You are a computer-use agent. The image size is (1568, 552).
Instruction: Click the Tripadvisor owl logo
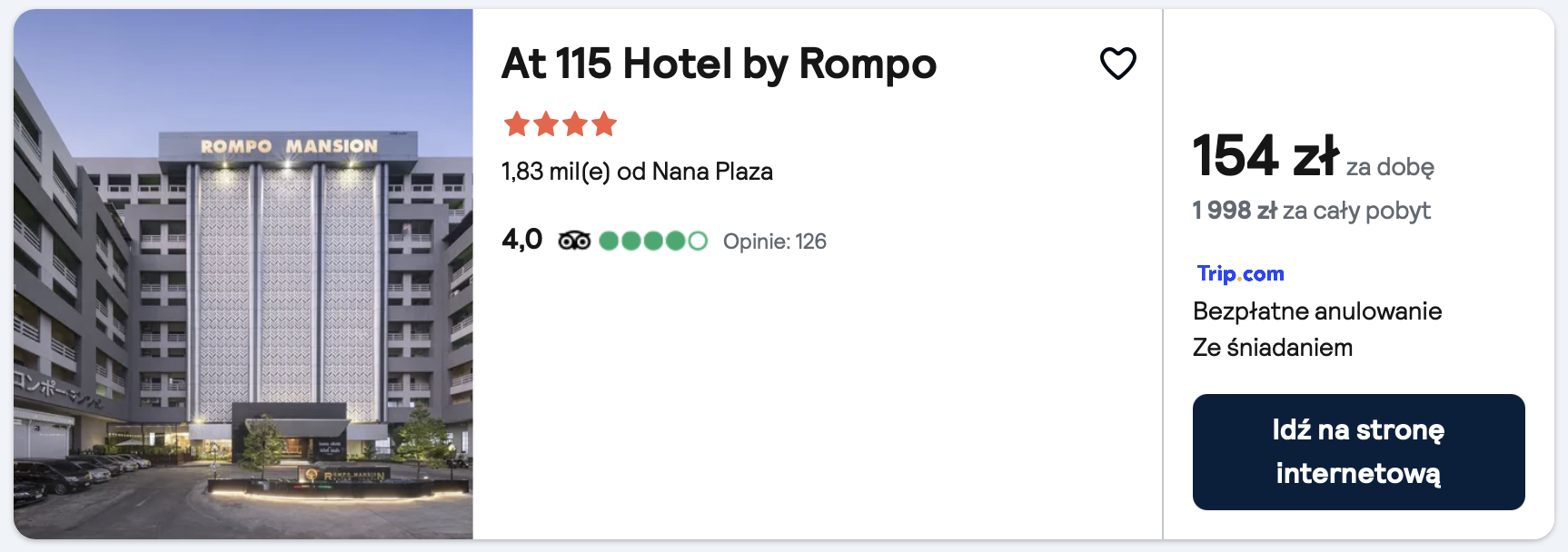pos(574,241)
